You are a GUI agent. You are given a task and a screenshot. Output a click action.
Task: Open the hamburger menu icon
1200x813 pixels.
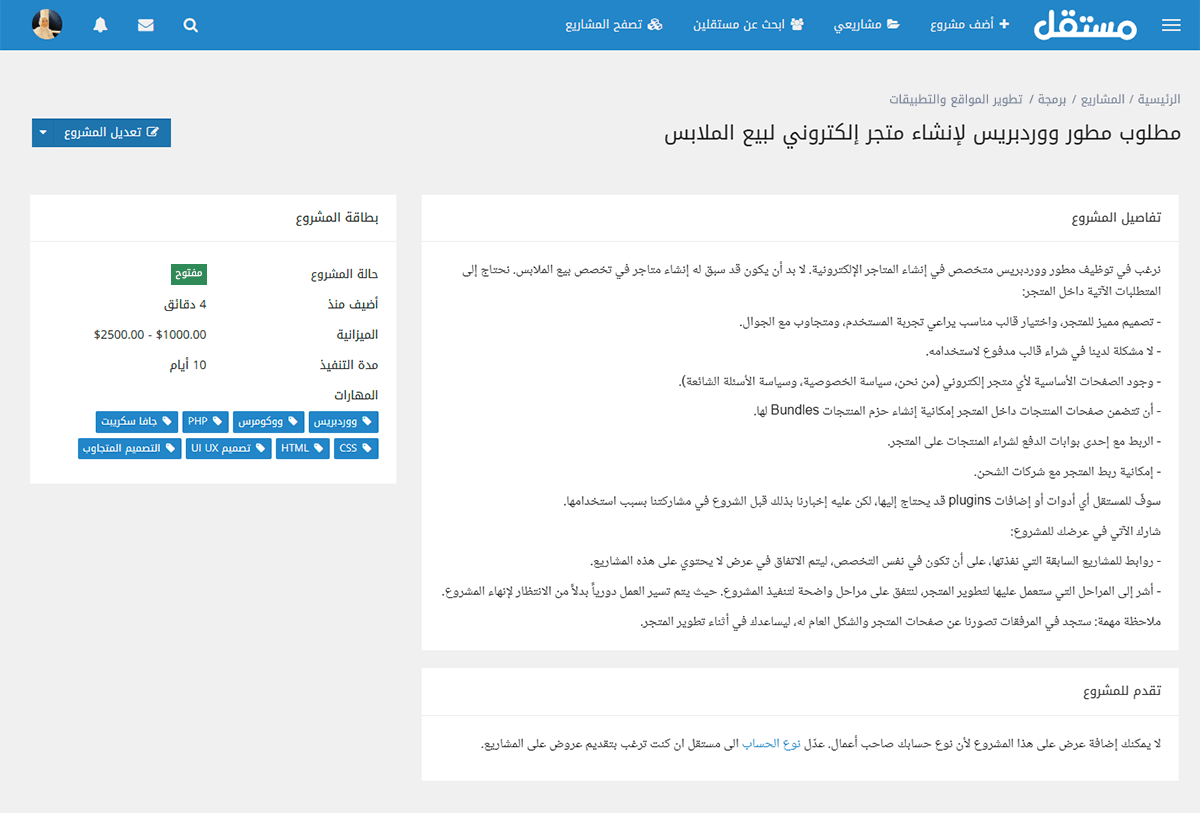point(1171,25)
